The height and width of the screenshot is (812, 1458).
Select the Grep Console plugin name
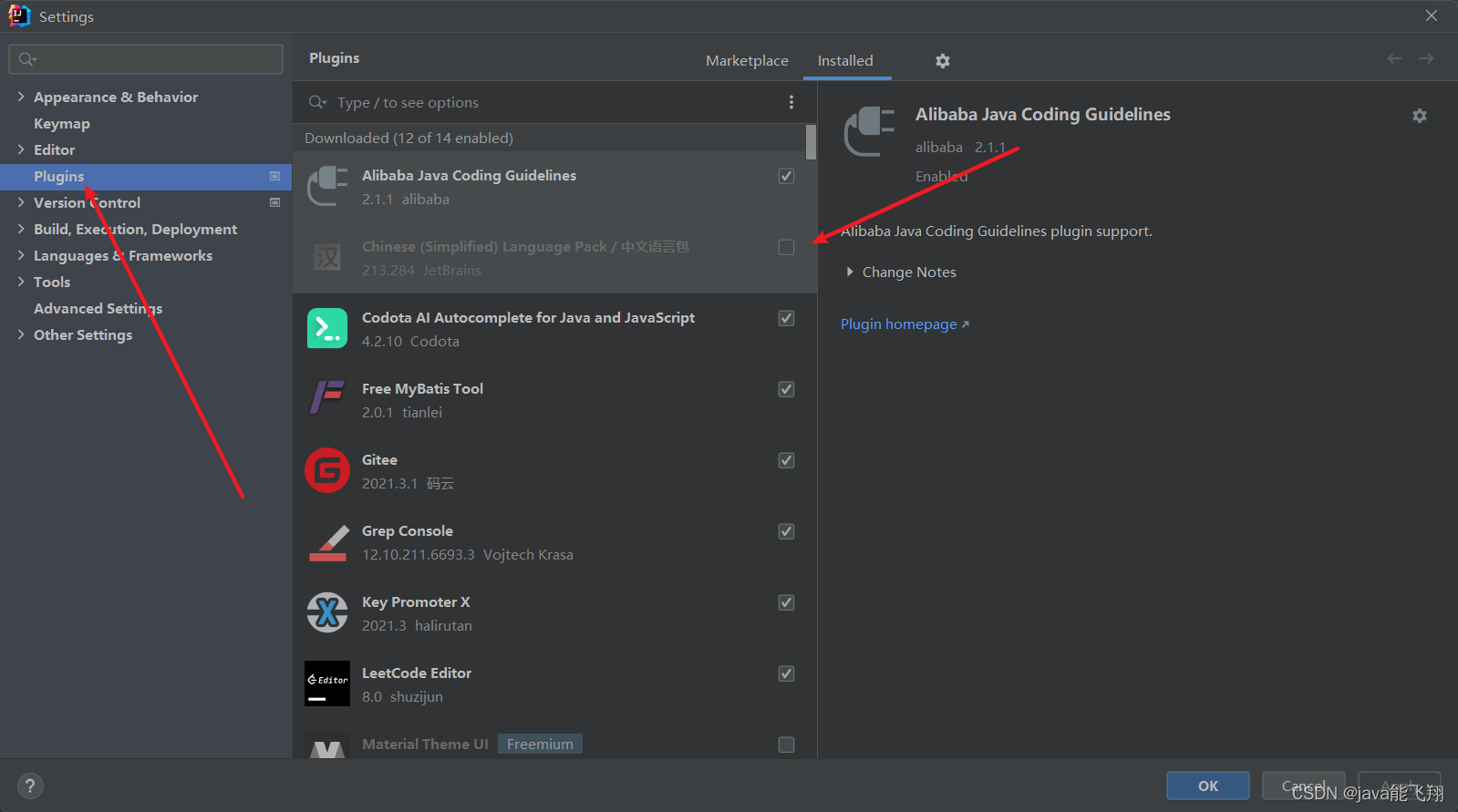pos(408,530)
